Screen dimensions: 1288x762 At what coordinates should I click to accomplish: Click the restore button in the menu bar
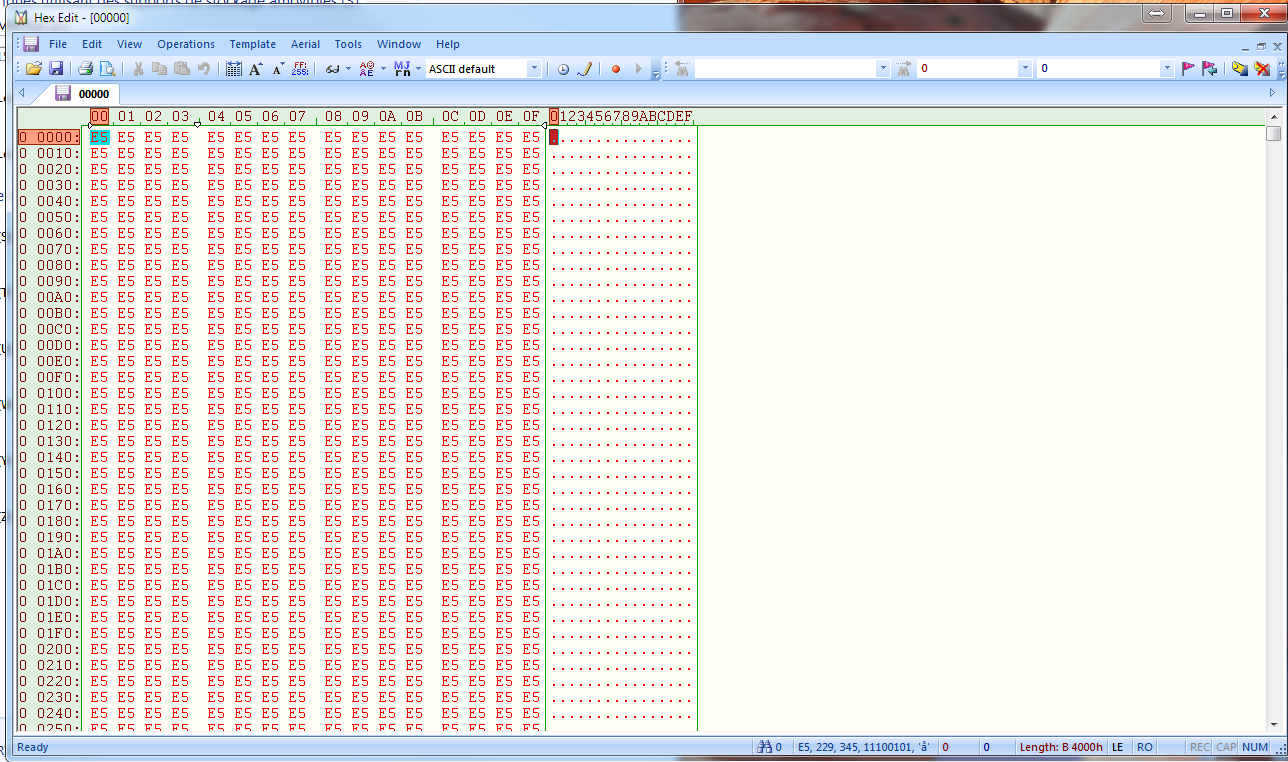point(1261,47)
